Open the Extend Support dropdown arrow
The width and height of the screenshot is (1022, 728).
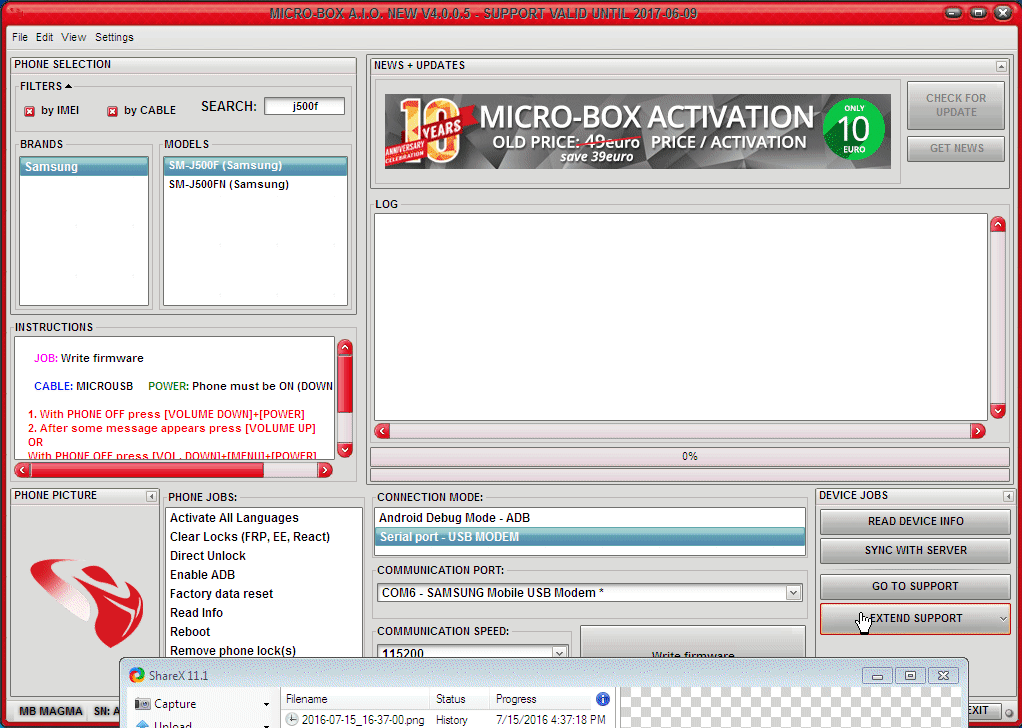(x=1003, y=619)
